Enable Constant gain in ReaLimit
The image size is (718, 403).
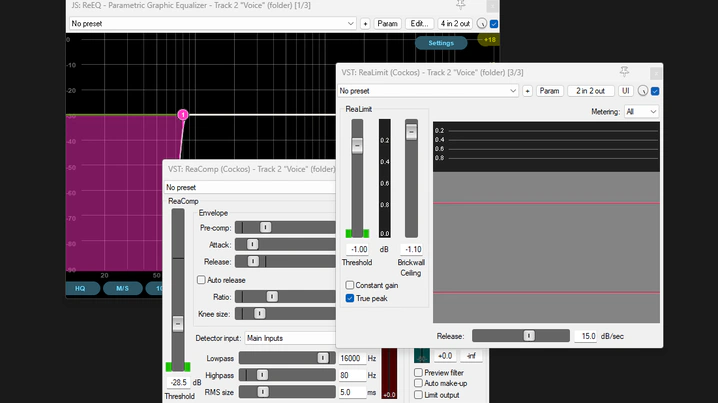(350, 285)
